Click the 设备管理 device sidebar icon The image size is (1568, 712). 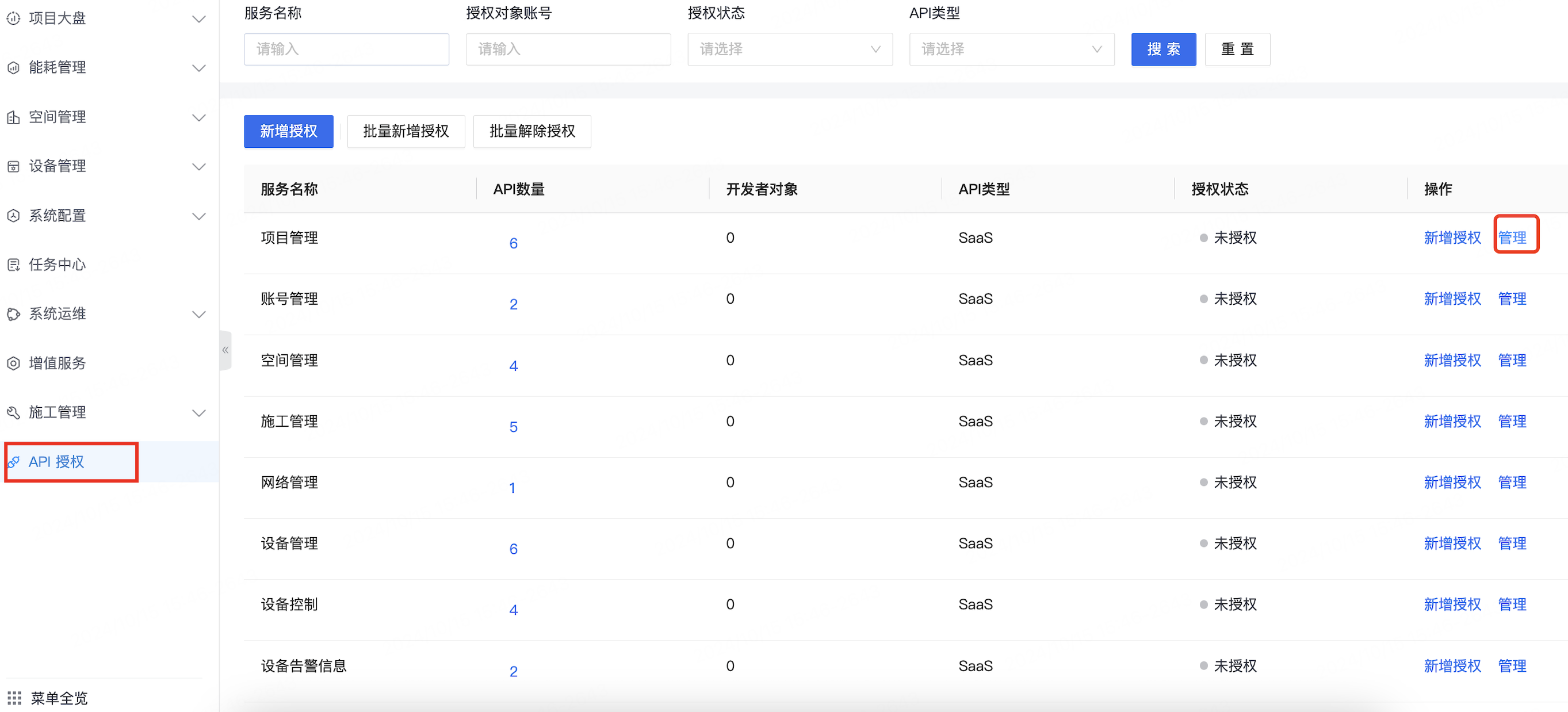click(x=13, y=166)
